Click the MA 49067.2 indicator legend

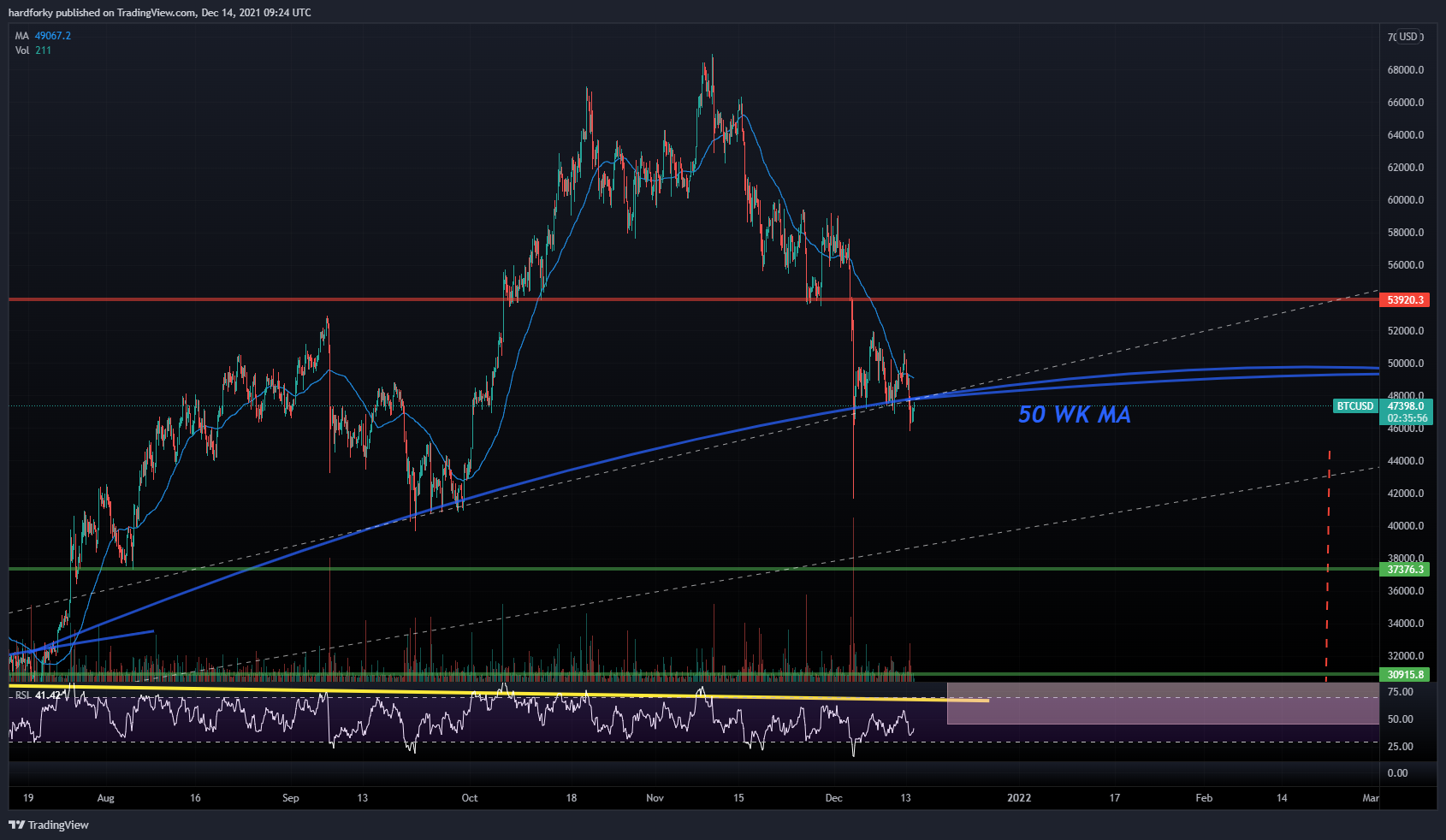pyautogui.click(x=43, y=36)
